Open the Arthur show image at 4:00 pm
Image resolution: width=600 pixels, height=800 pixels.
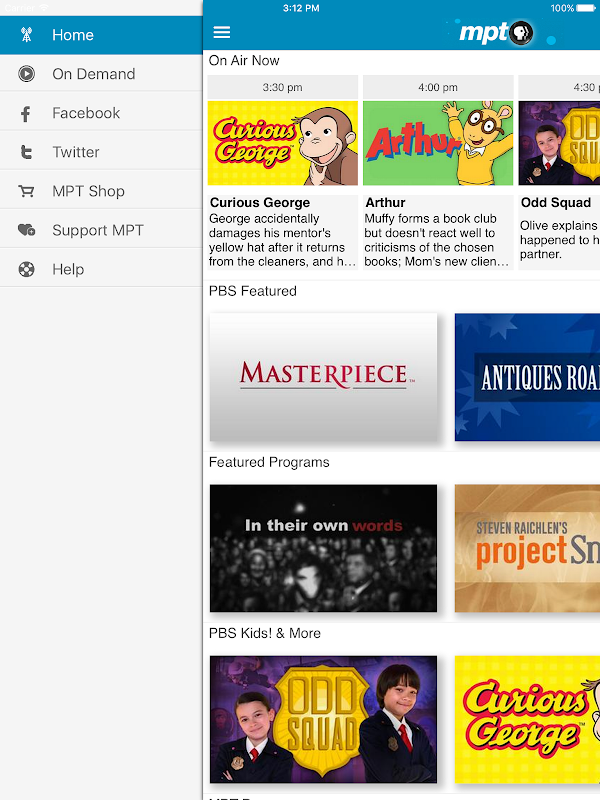[x=438, y=143]
